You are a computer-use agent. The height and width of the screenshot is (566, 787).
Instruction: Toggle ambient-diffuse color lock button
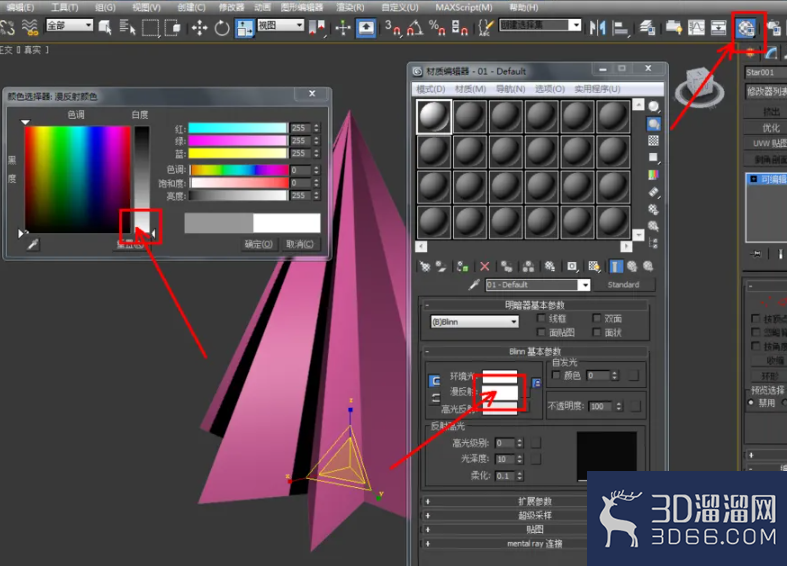pyautogui.click(x=435, y=381)
